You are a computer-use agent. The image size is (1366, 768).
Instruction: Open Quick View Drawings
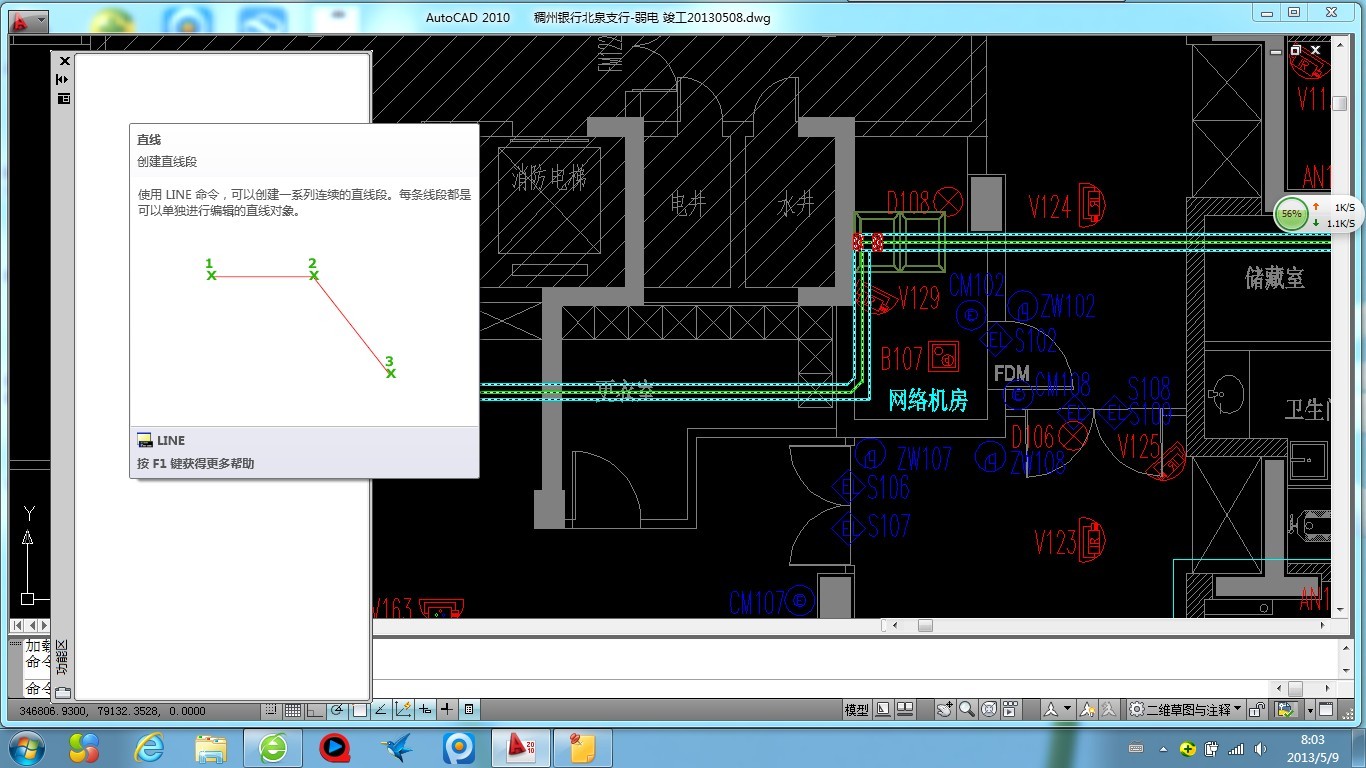coord(905,710)
